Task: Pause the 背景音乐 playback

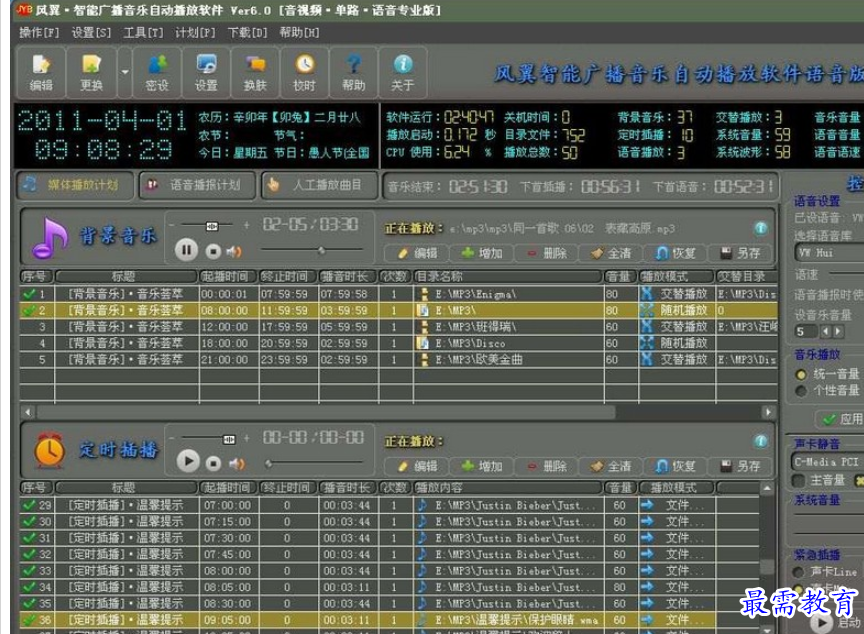Action: pyautogui.click(x=186, y=251)
